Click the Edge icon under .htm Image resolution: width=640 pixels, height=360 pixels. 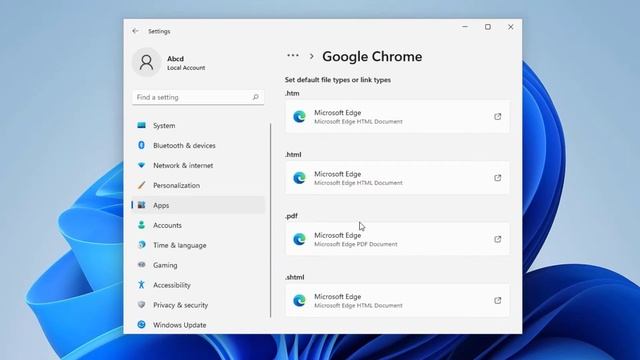coord(299,117)
